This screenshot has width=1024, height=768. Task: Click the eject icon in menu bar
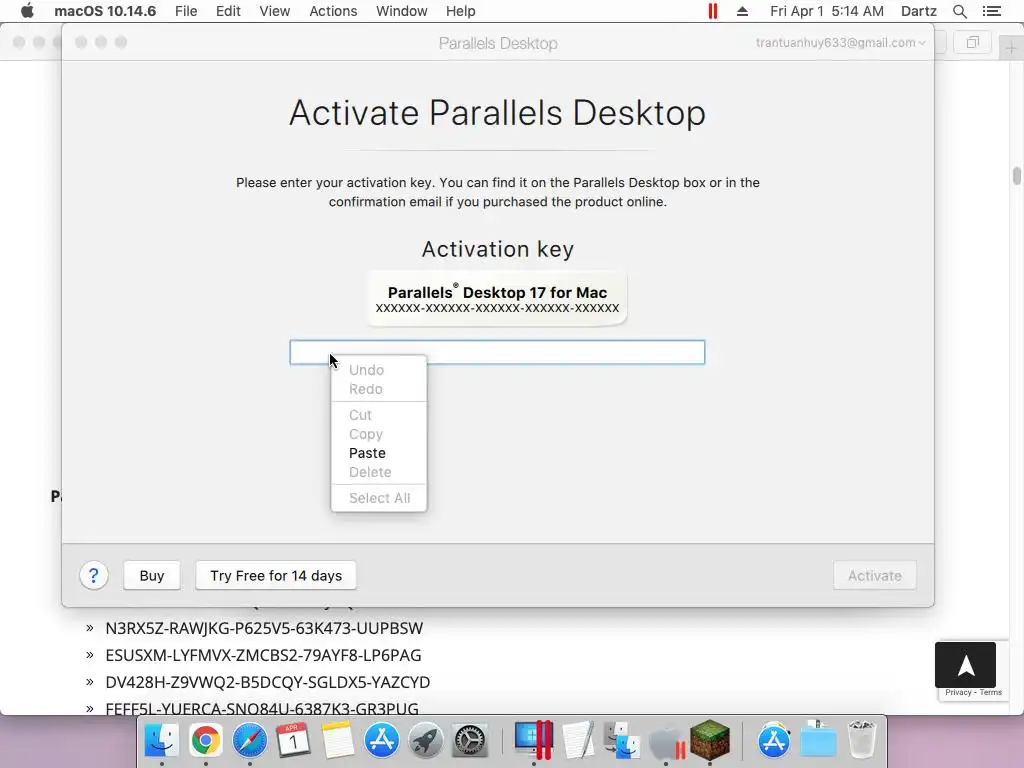pyautogui.click(x=742, y=11)
